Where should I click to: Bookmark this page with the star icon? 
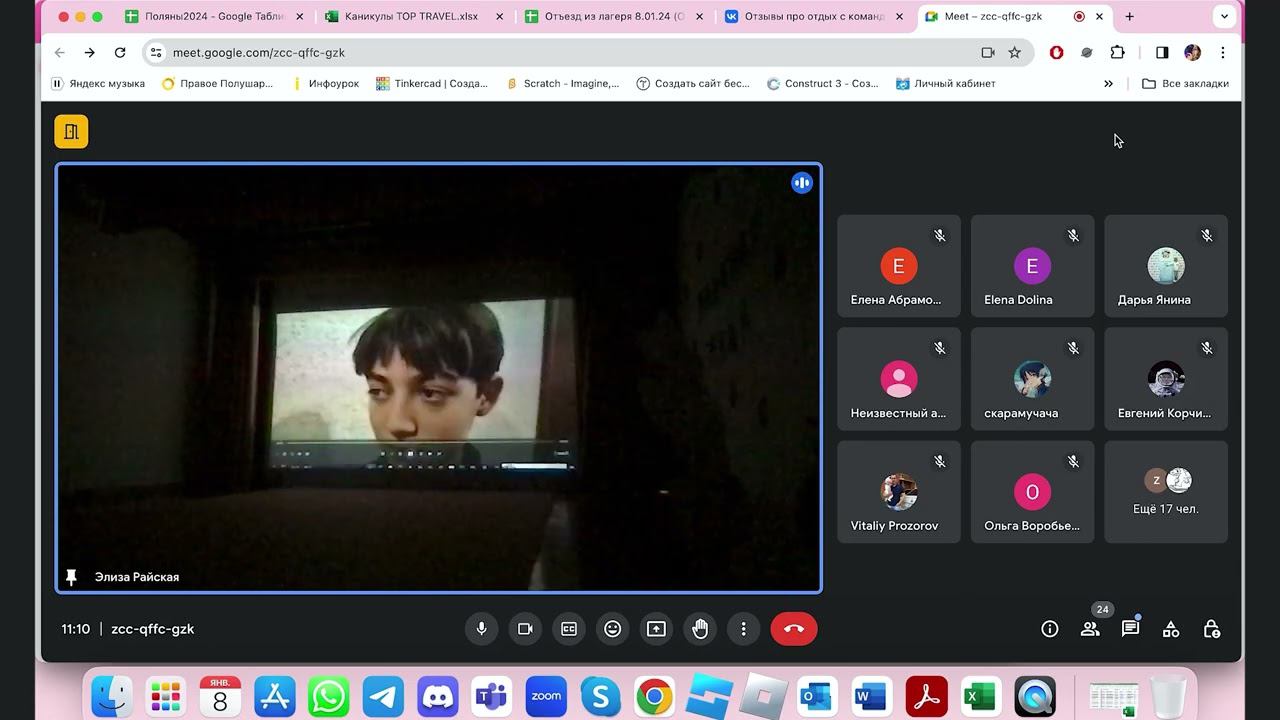point(1014,52)
